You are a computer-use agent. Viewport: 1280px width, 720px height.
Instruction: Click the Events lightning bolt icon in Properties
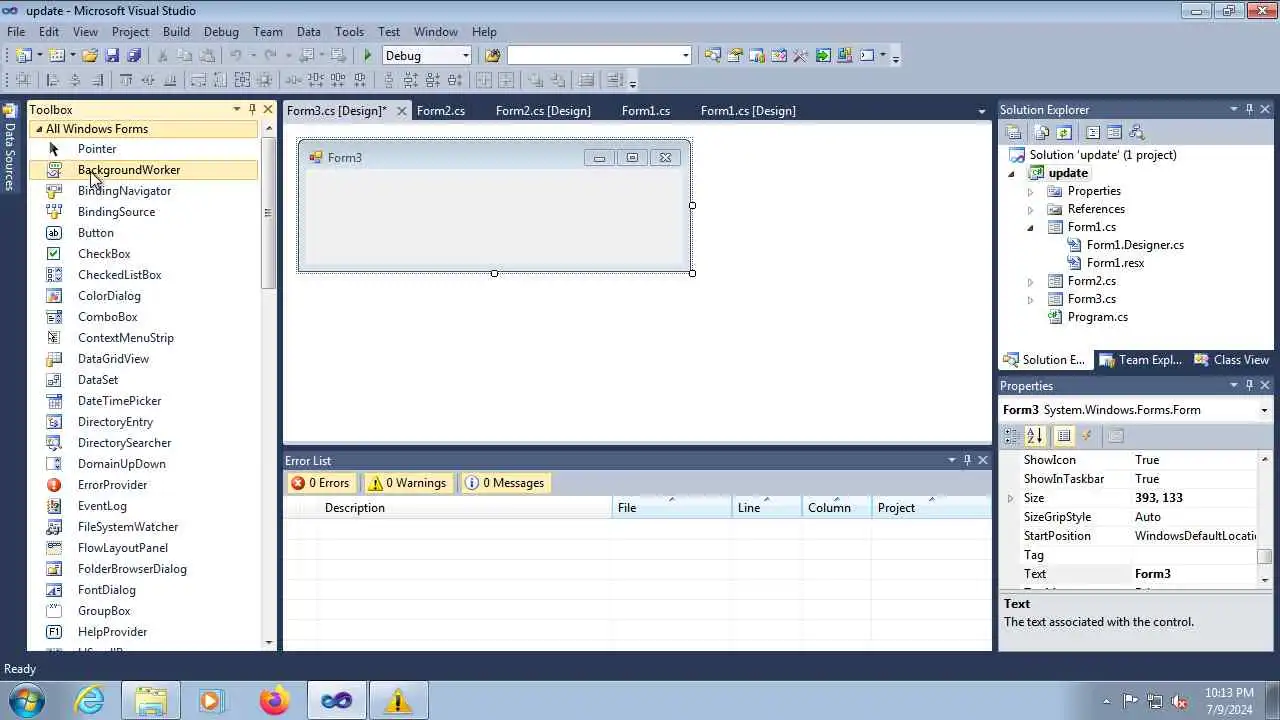tap(1087, 436)
